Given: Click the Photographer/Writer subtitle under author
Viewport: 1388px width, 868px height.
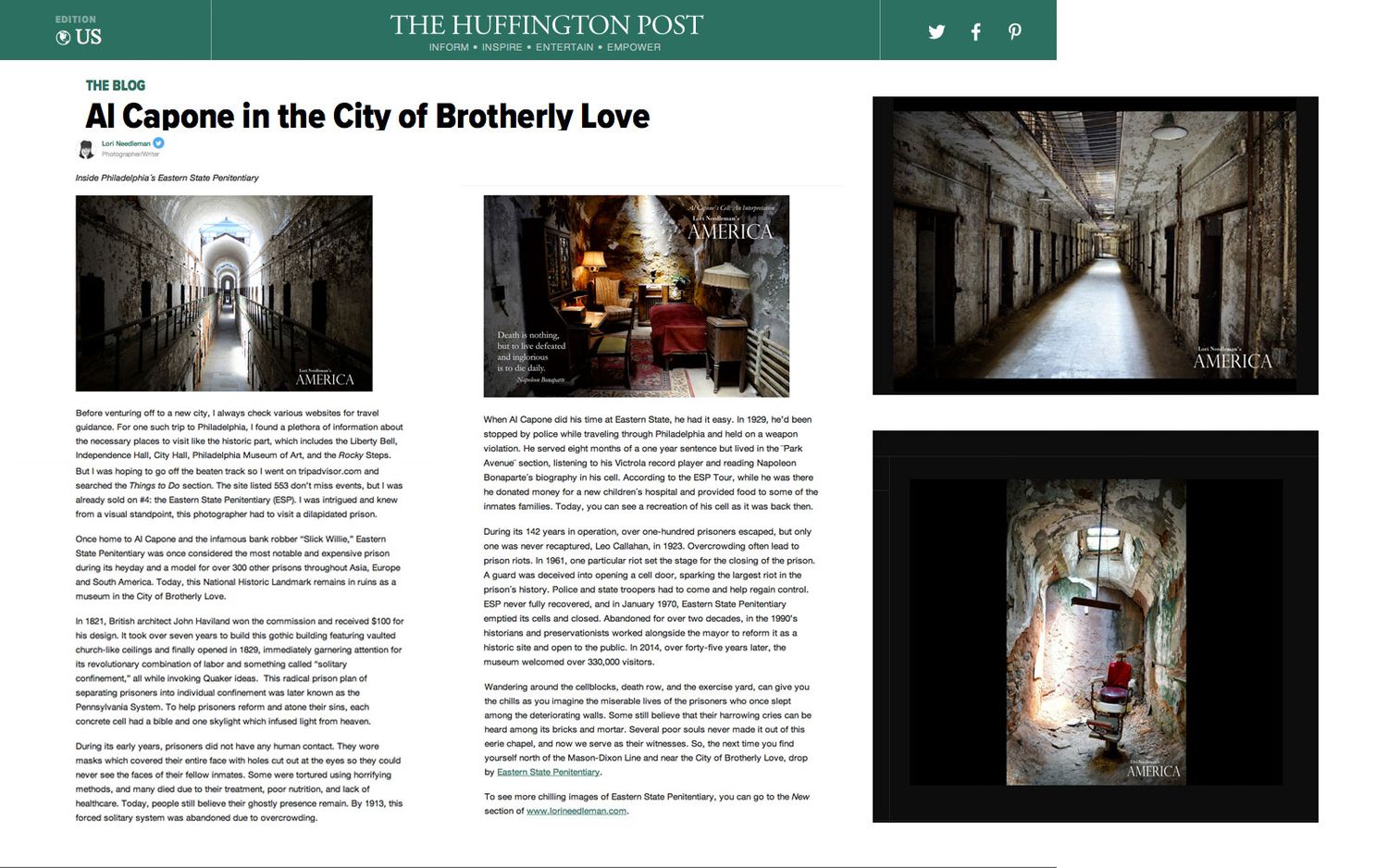Looking at the screenshot, I should (130, 155).
